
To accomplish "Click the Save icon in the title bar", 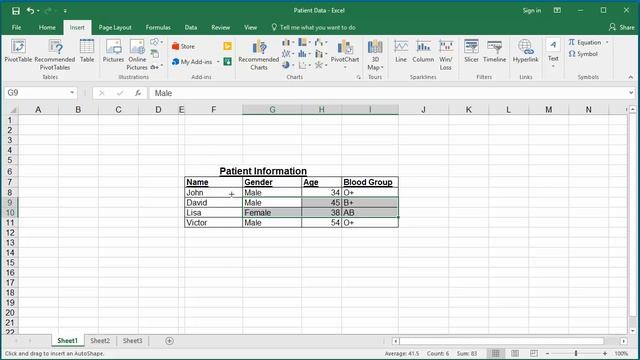I will (x=16, y=11).
